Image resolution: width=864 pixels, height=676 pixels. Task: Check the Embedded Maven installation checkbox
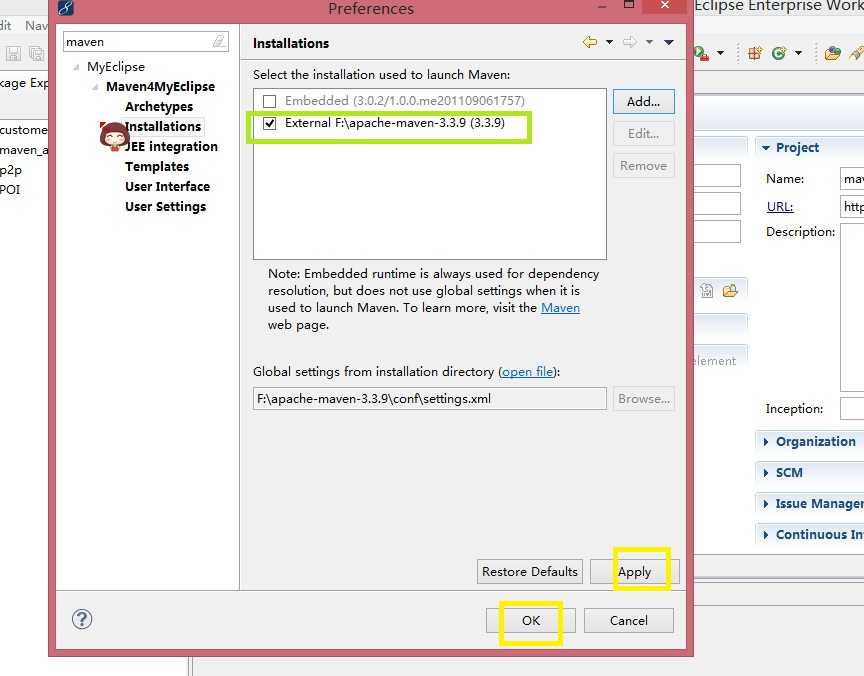click(269, 101)
